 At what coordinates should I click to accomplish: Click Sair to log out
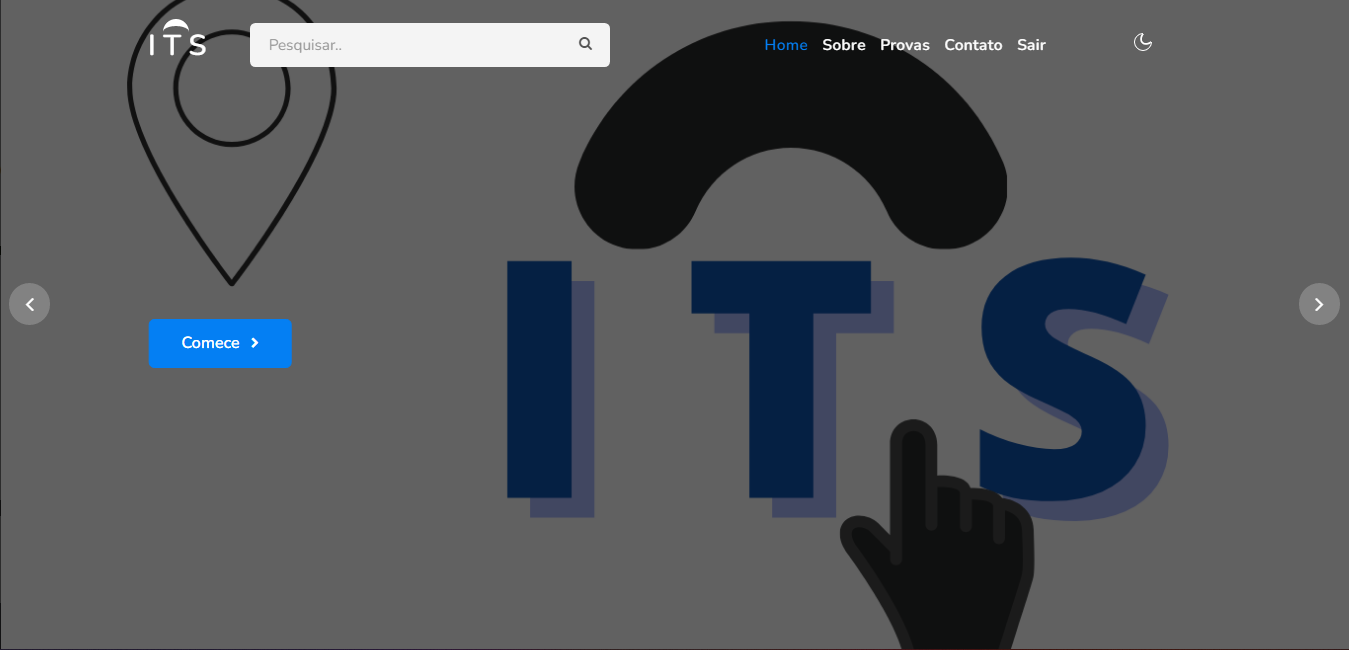[1031, 44]
